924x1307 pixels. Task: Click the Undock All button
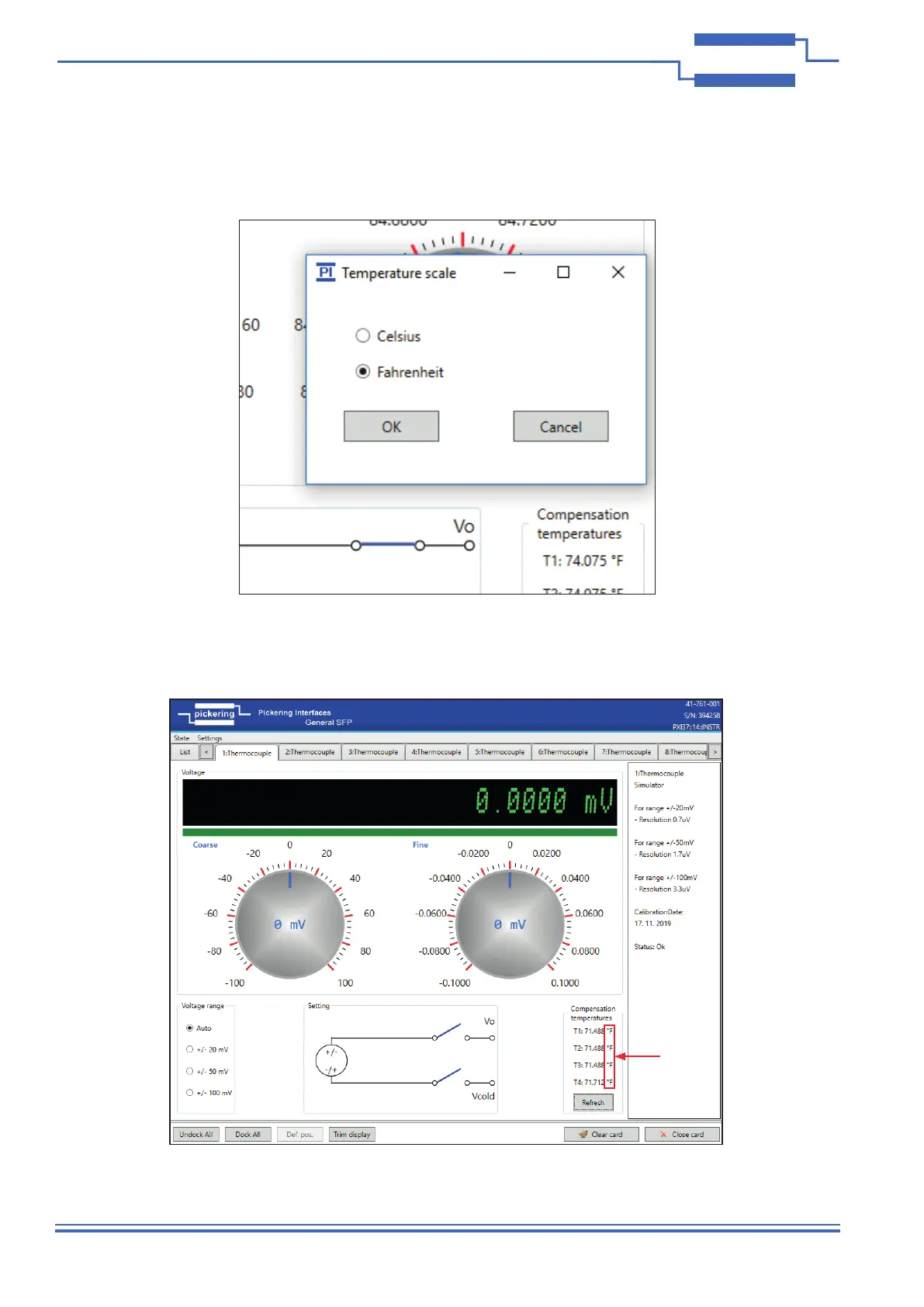(x=196, y=1135)
